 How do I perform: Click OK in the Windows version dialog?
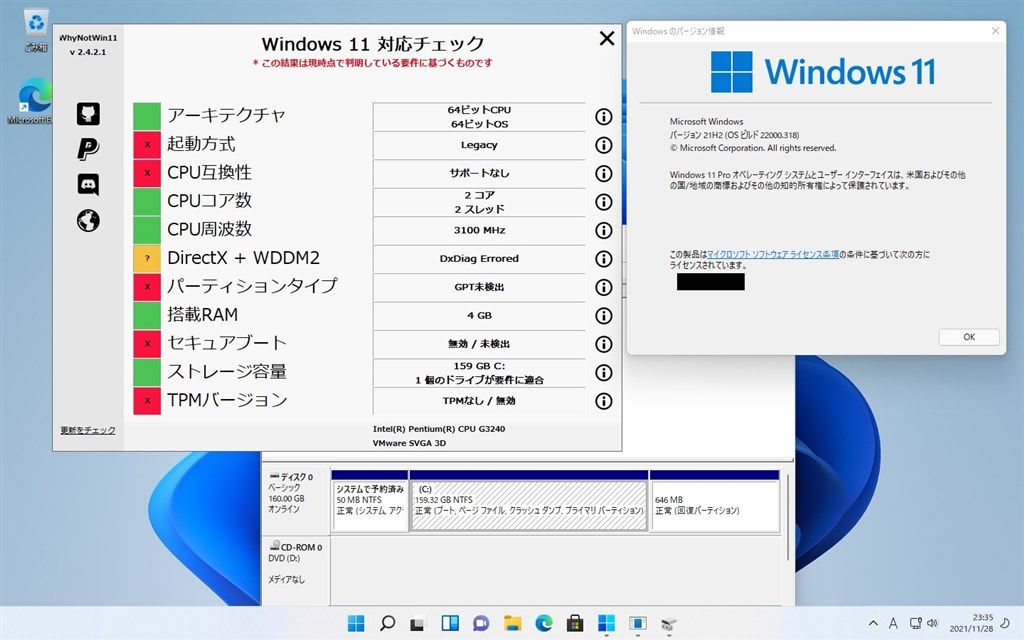pyautogui.click(x=969, y=337)
